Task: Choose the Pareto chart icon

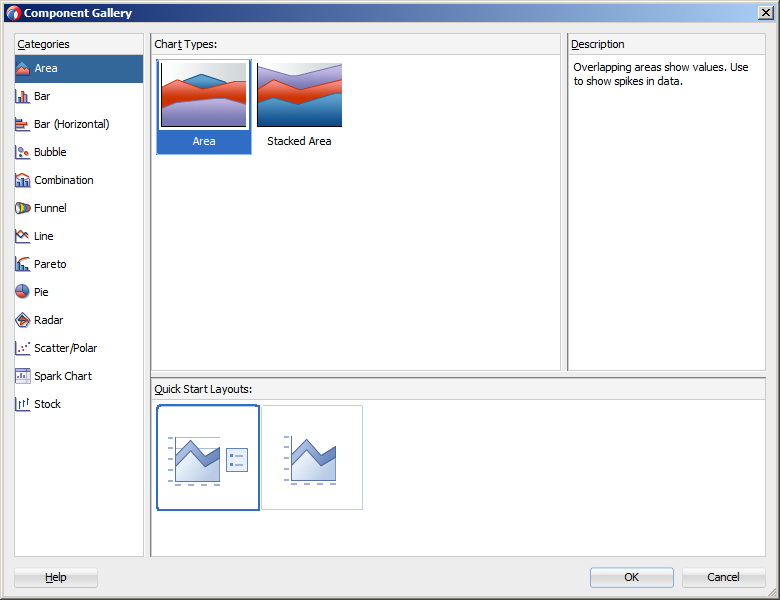Action: (x=23, y=264)
